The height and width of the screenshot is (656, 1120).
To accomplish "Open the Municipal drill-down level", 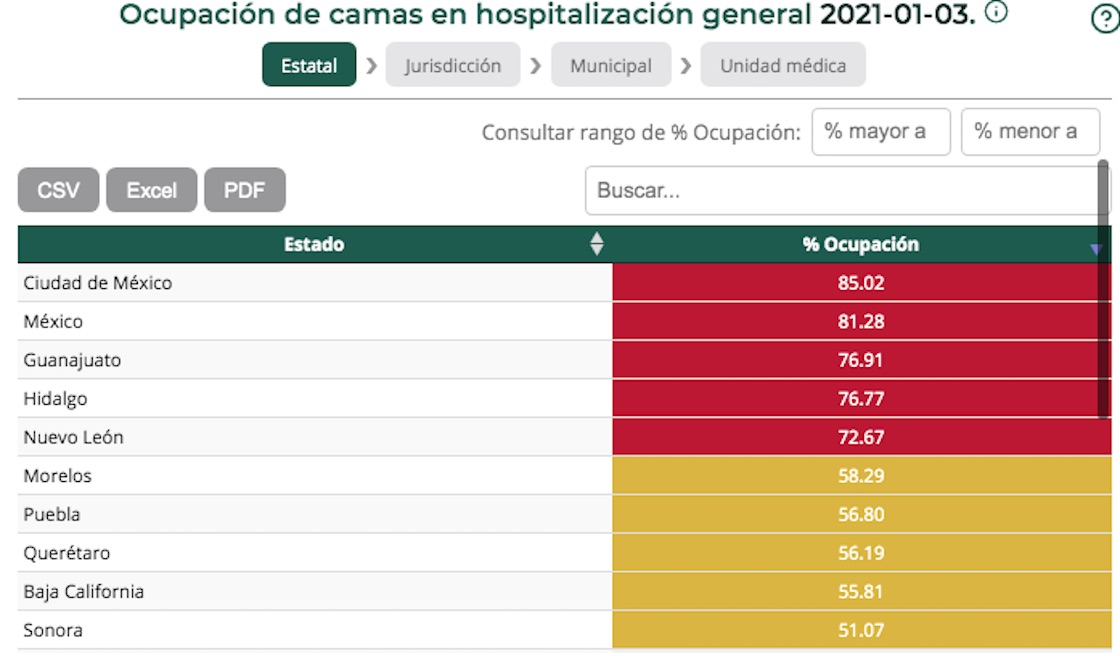I will pos(610,67).
